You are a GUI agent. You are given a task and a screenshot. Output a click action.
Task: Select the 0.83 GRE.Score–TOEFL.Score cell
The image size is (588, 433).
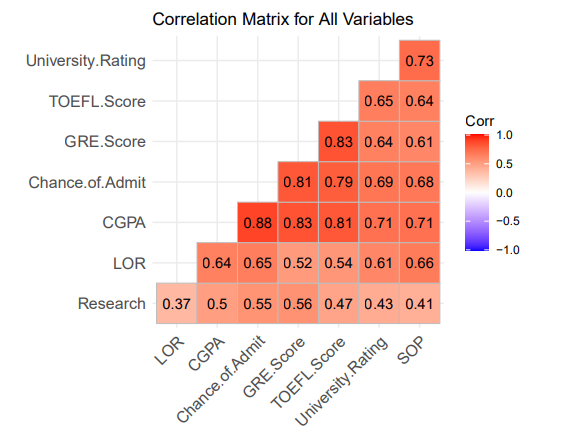(x=338, y=141)
